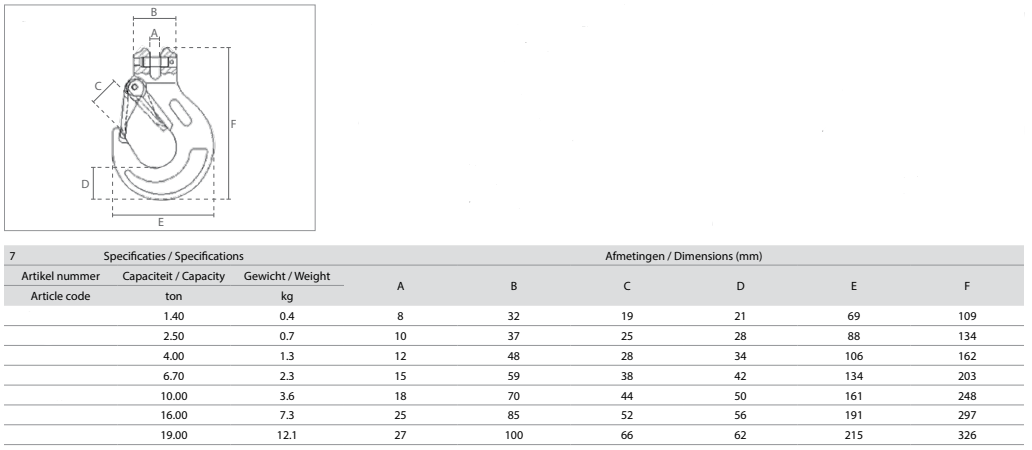
Task: Click column header A in dimensions table
Action: (x=400, y=286)
